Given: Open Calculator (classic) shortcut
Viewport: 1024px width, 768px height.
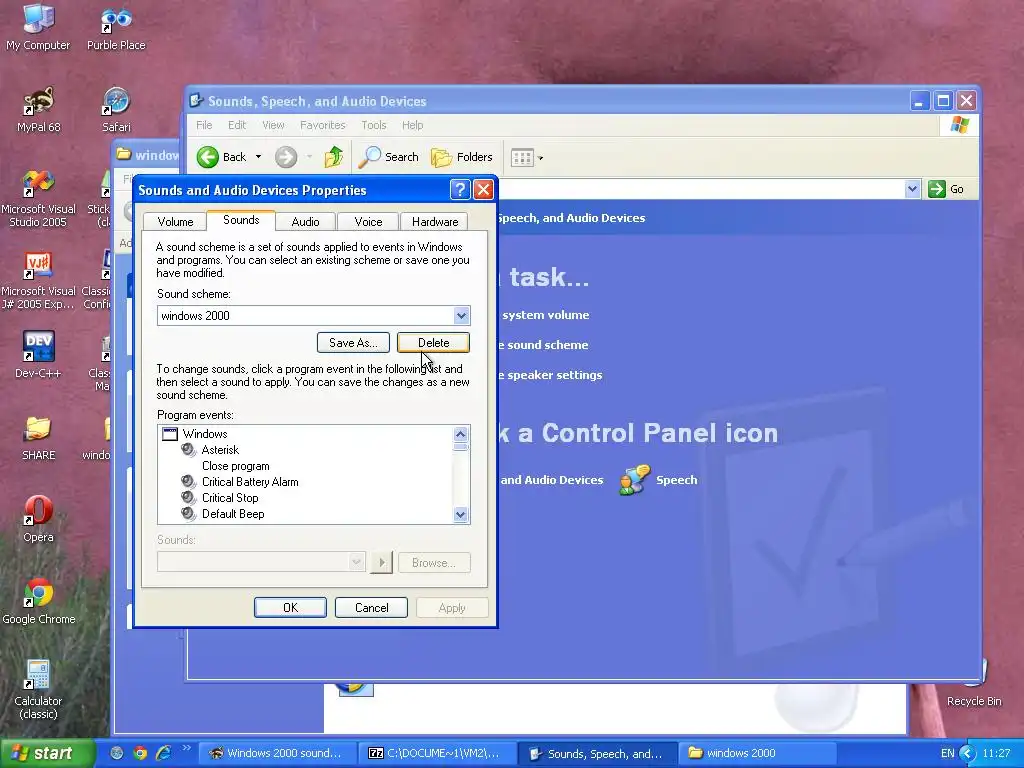Looking at the screenshot, I should (x=39, y=689).
